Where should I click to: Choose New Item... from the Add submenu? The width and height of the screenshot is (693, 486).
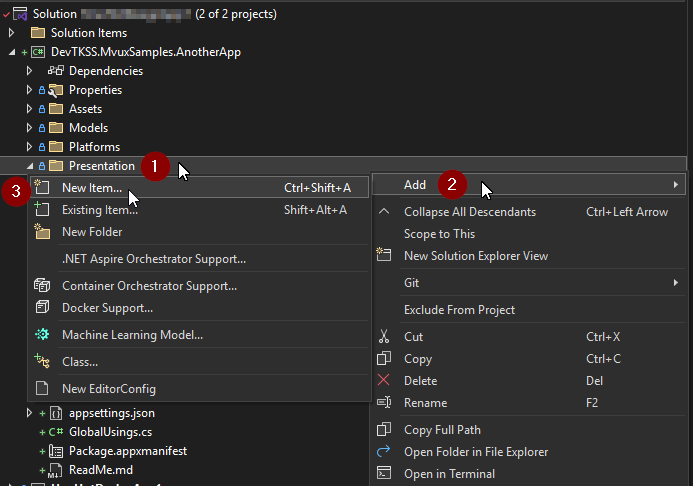point(199,188)
